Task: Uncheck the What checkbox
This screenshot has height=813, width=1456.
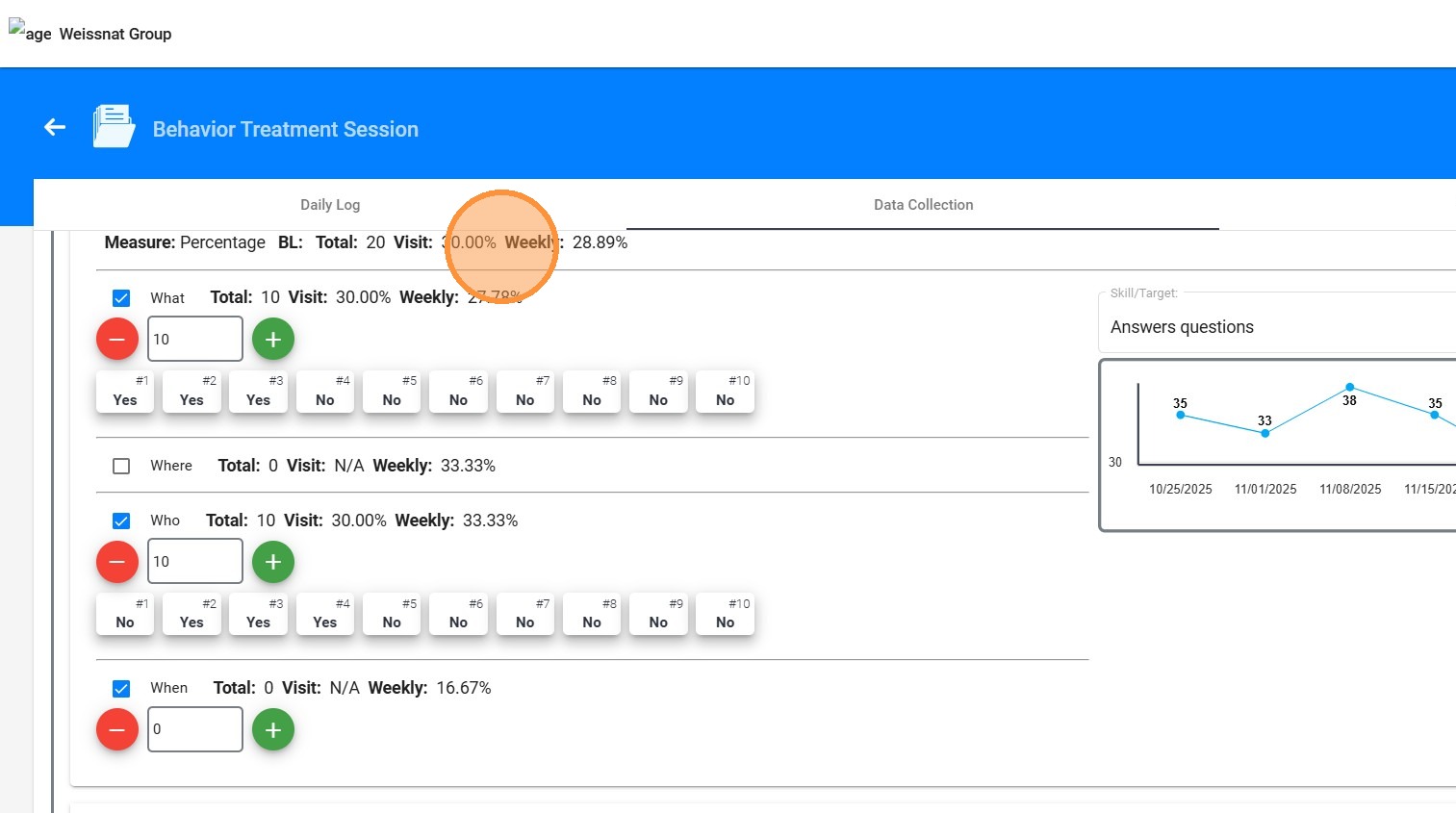Action: tap(121, 298)
